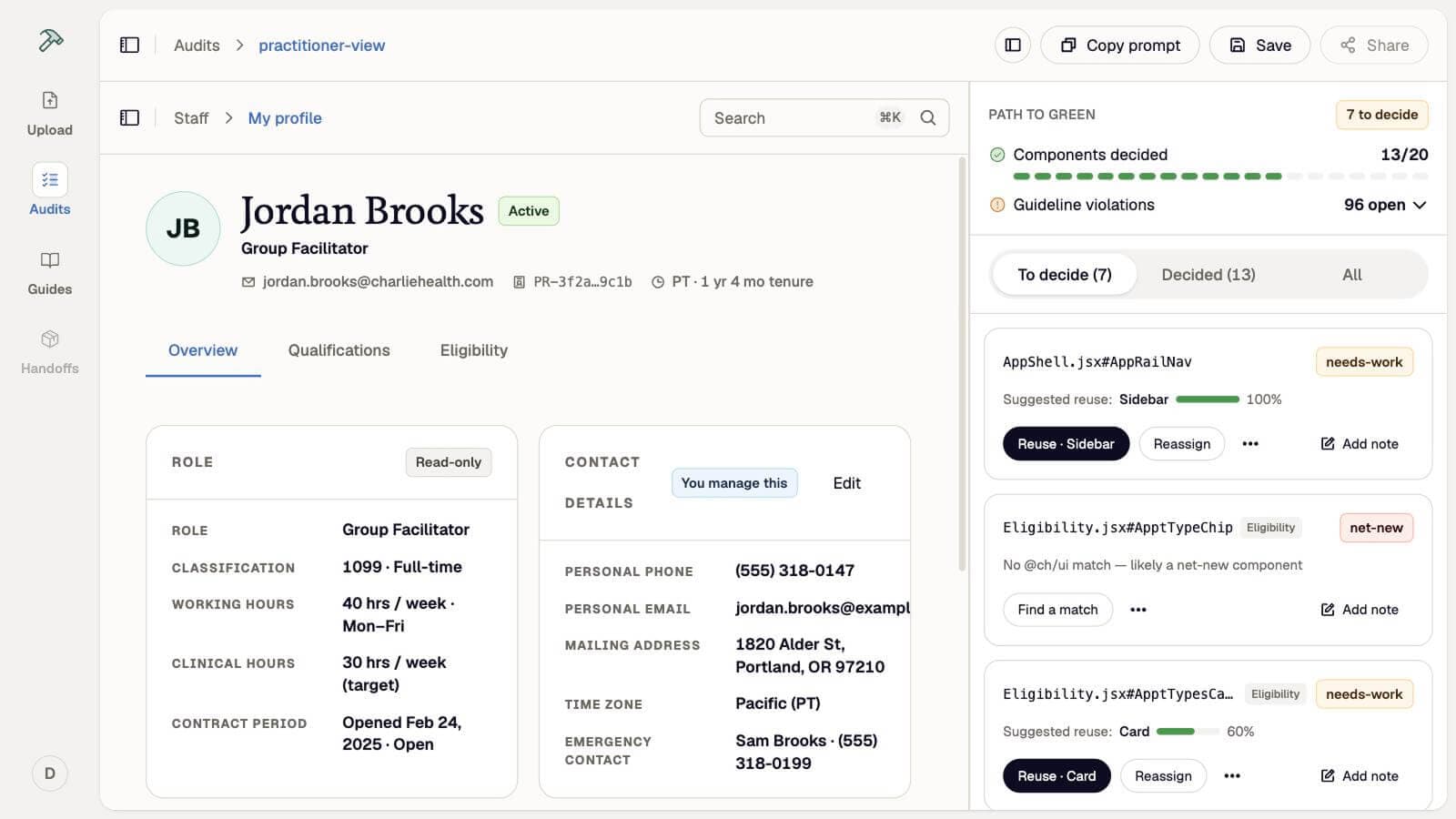Click Reuse · Sidebar button
Viewport: 1456px width, 819px height.
pos(1066,444)
